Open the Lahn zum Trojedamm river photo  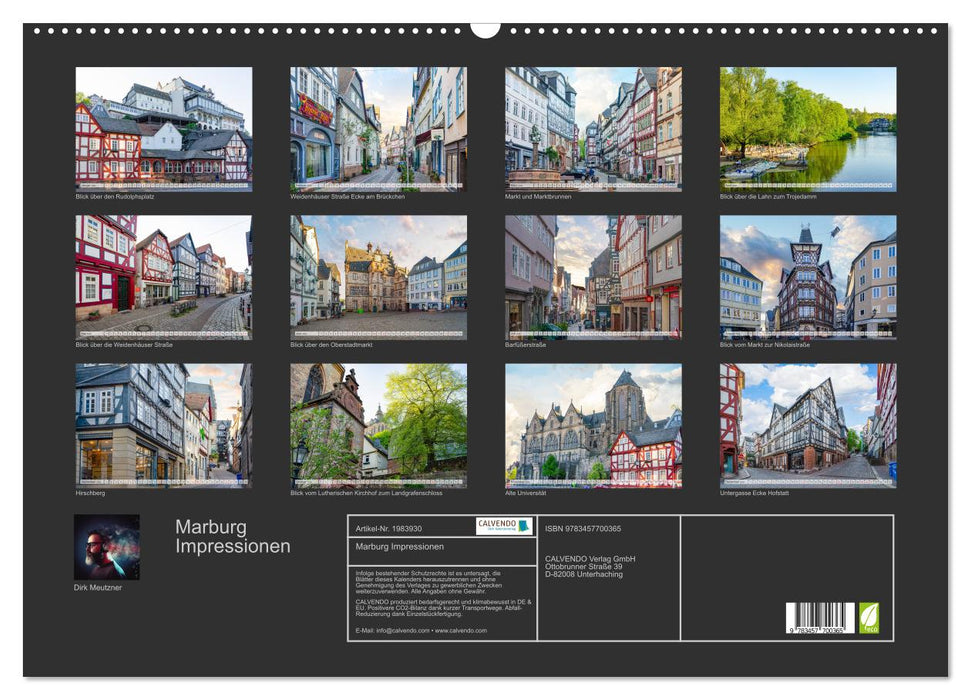tap(808, 129)
